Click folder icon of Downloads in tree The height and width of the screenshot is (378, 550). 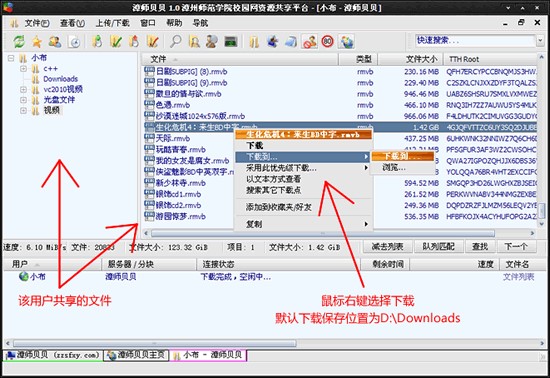point(35,79)
